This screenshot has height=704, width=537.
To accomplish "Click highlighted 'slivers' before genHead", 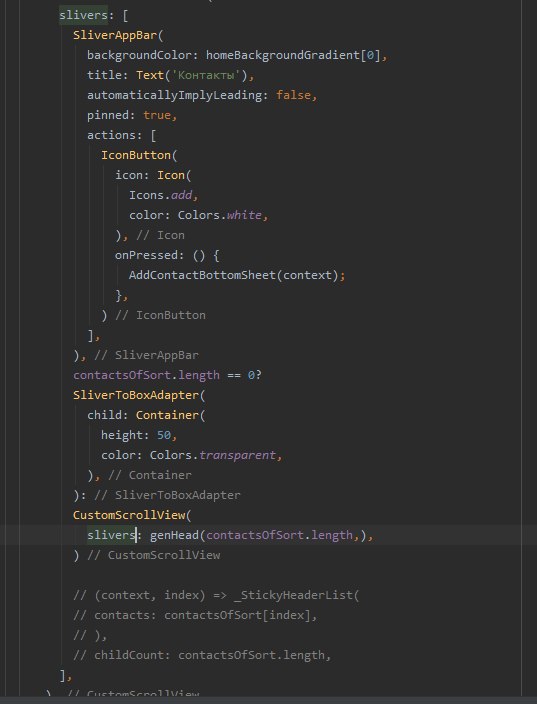I will point(111,535).
